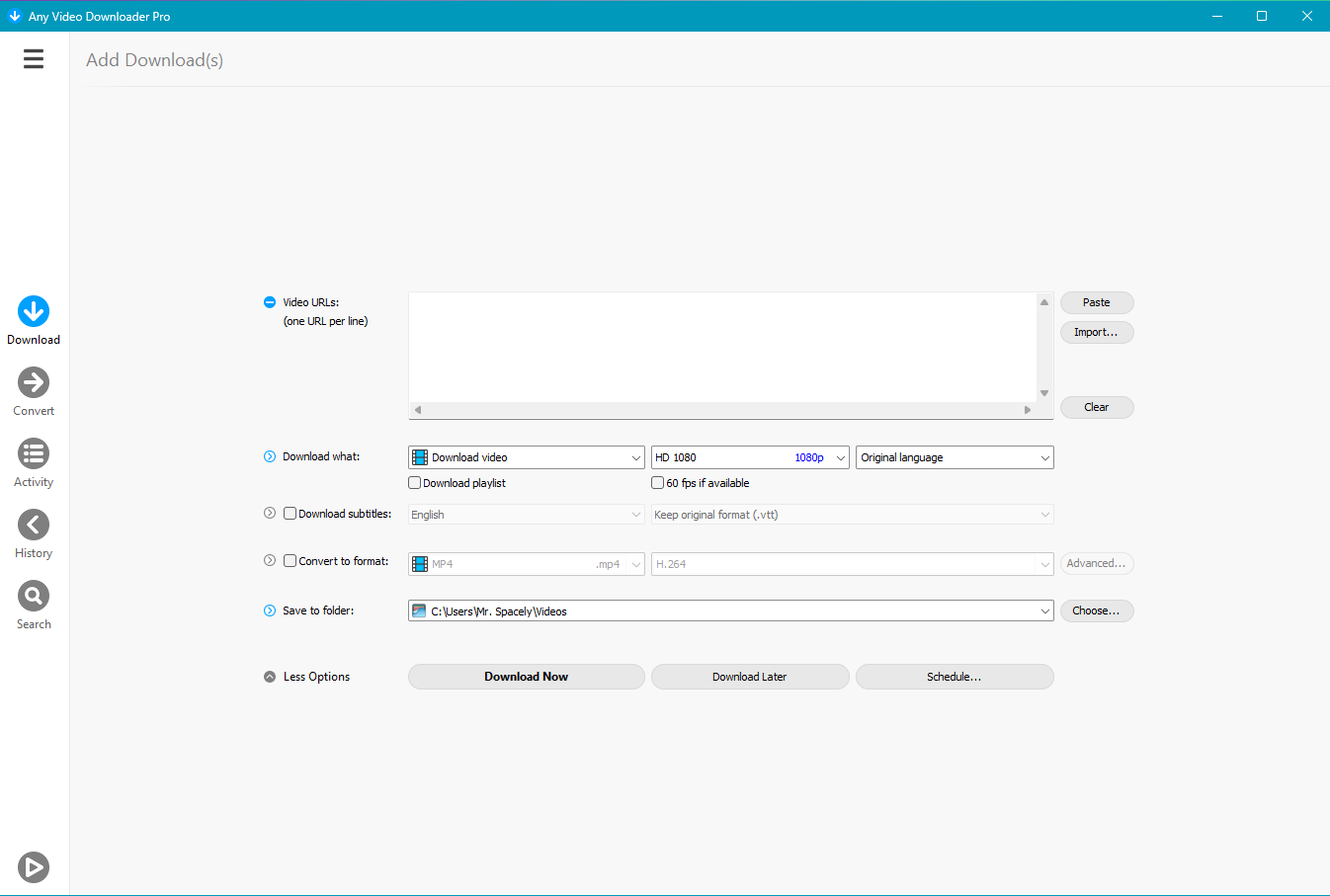The image size is (1330, 896).
Task: Click the play icon at bottom left
Action: (34, 866)
